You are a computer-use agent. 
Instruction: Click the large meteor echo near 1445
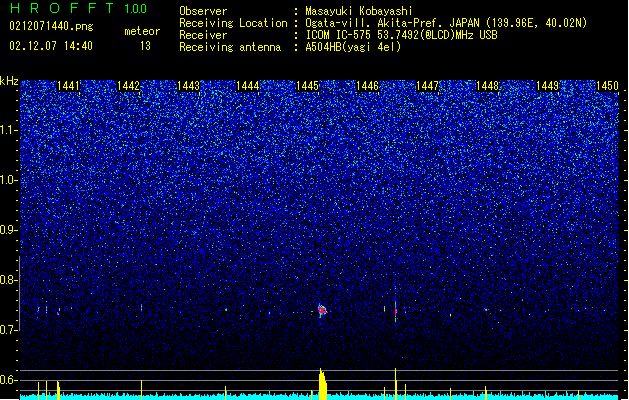322,310
